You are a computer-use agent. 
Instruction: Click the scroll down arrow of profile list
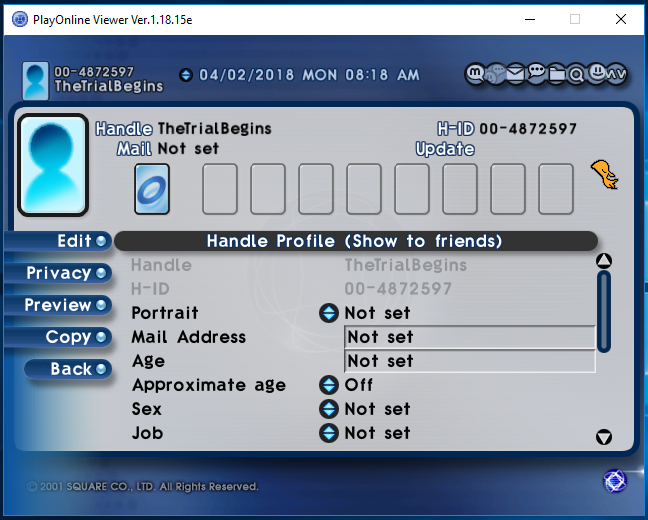tap(604, 437)
